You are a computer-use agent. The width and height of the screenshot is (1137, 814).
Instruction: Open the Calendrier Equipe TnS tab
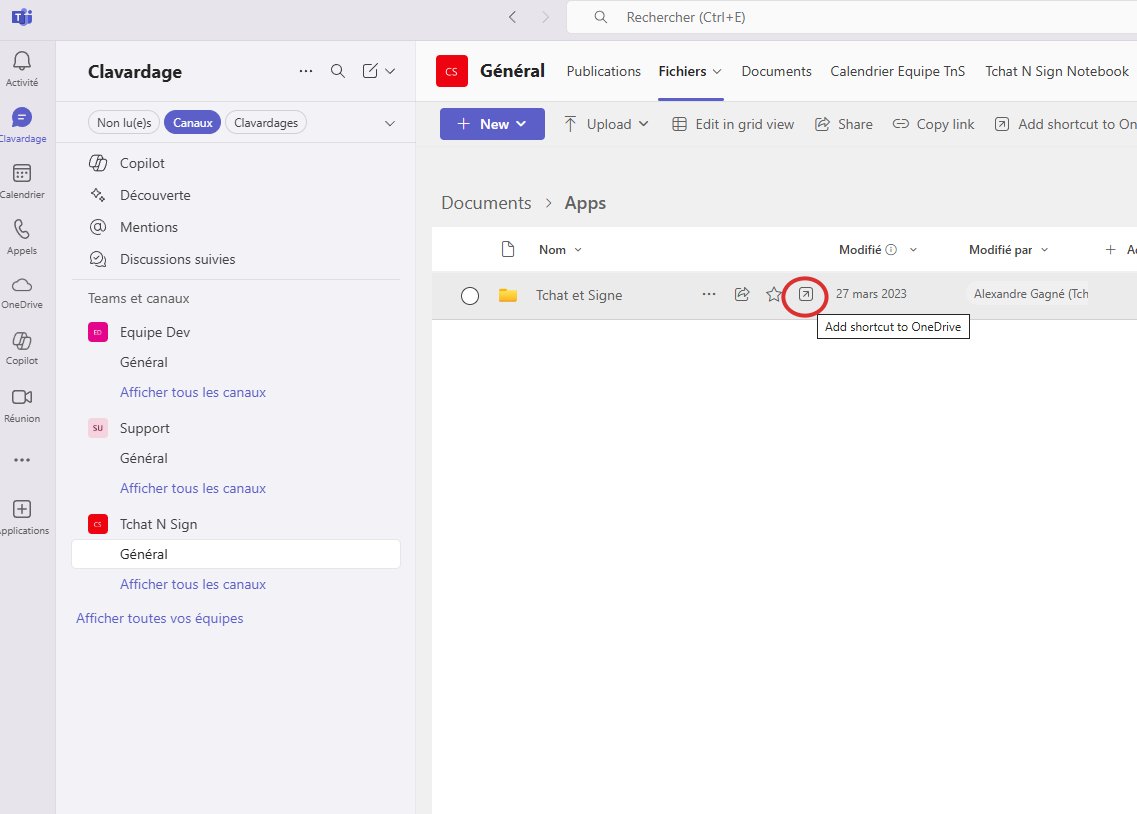(898, 71)
